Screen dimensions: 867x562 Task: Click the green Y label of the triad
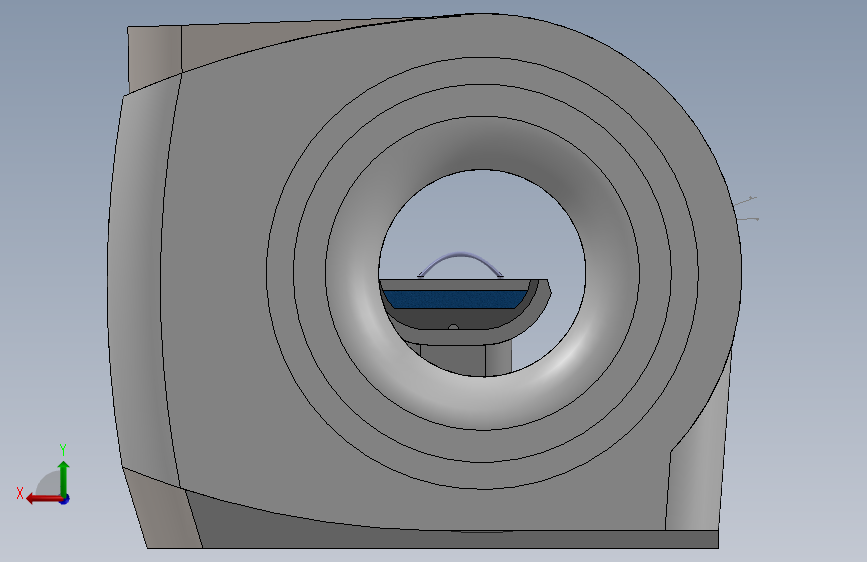pos(63,449)
